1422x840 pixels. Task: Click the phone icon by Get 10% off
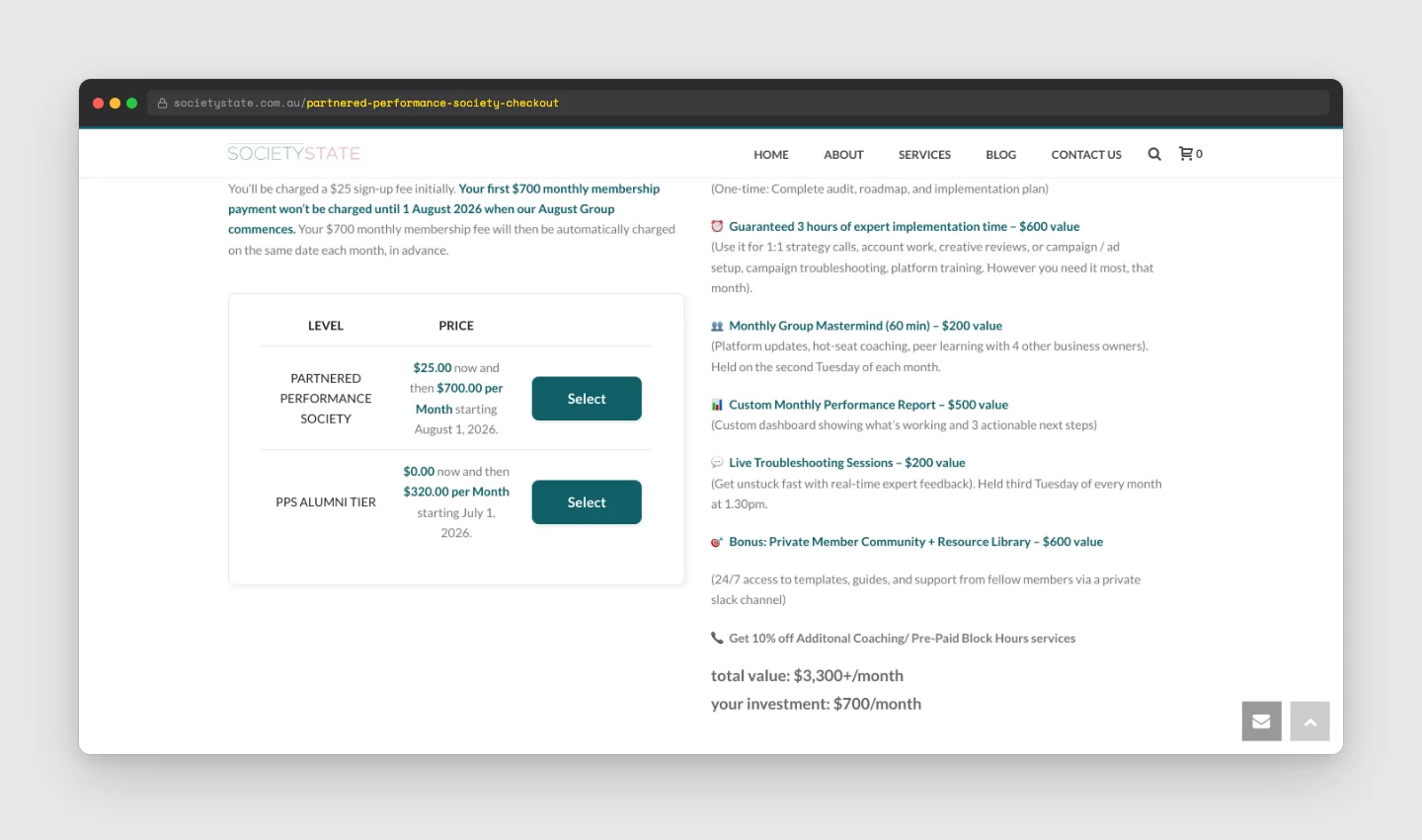(717, 639)
